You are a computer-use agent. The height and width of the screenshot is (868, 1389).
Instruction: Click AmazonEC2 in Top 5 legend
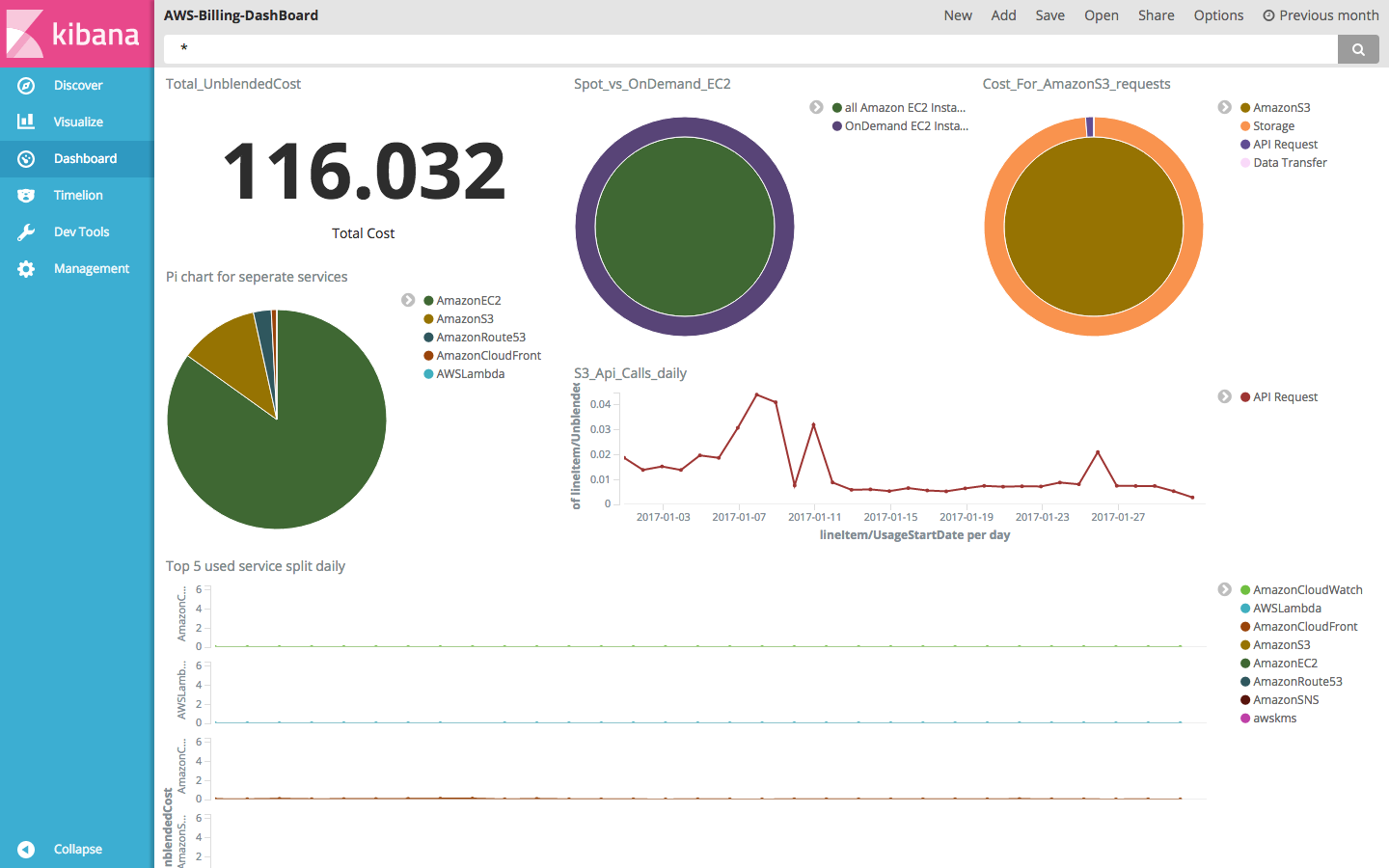pos(1279,664)
